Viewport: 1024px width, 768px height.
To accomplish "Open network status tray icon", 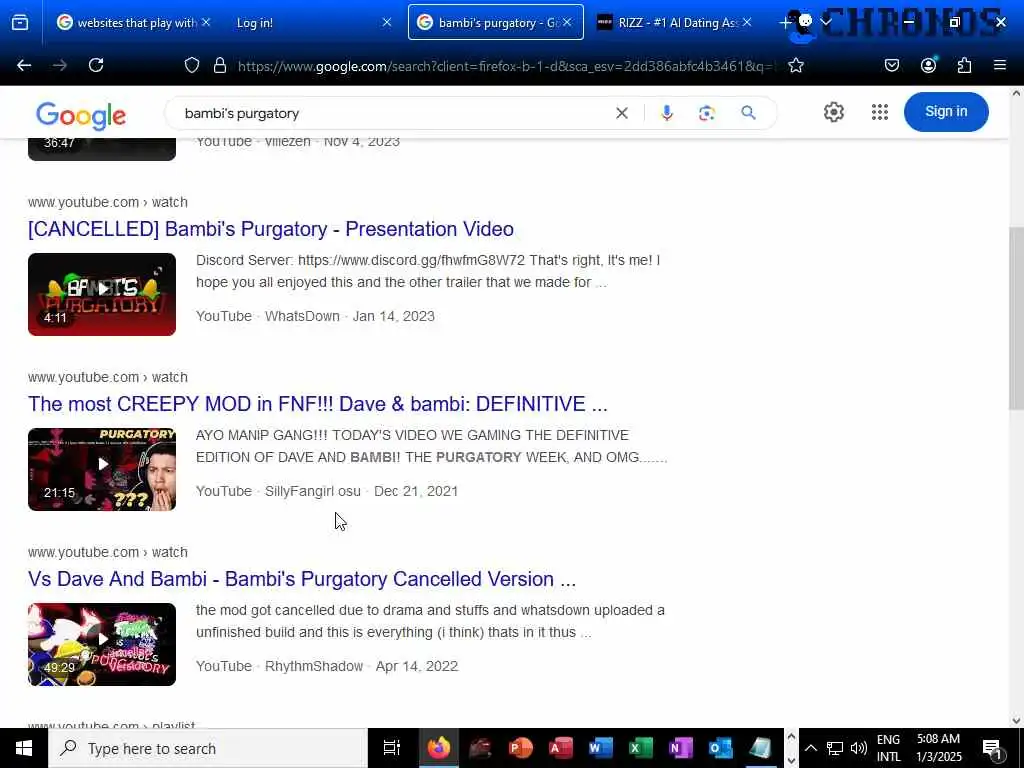I will (835, 748).
